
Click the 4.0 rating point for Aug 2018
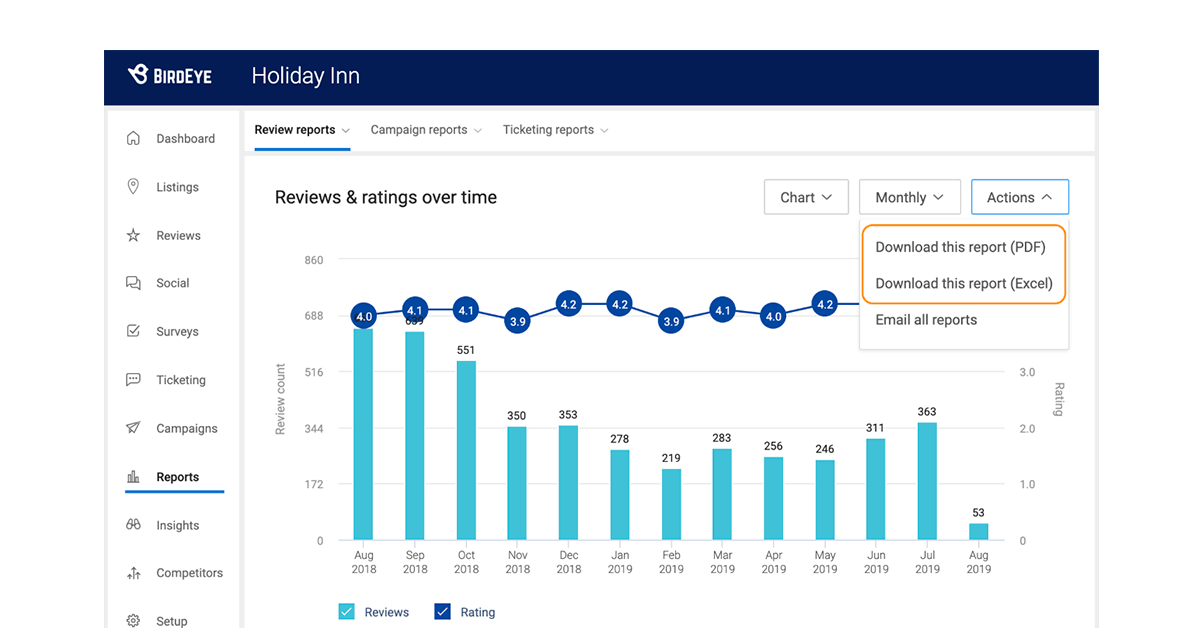tap(364, 316)
